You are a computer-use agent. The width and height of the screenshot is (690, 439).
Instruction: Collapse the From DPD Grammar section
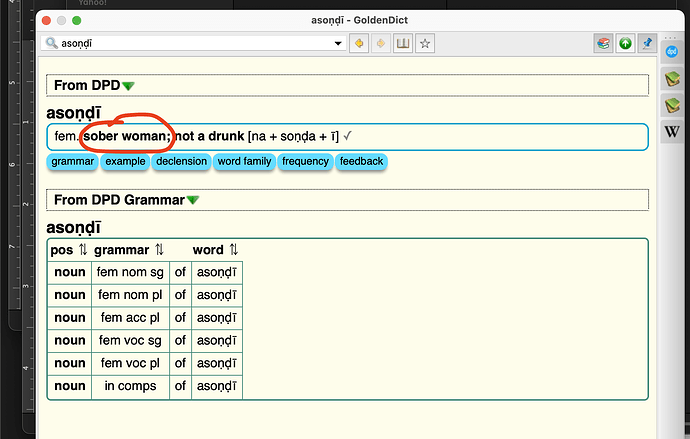click(x=193, y=200)
